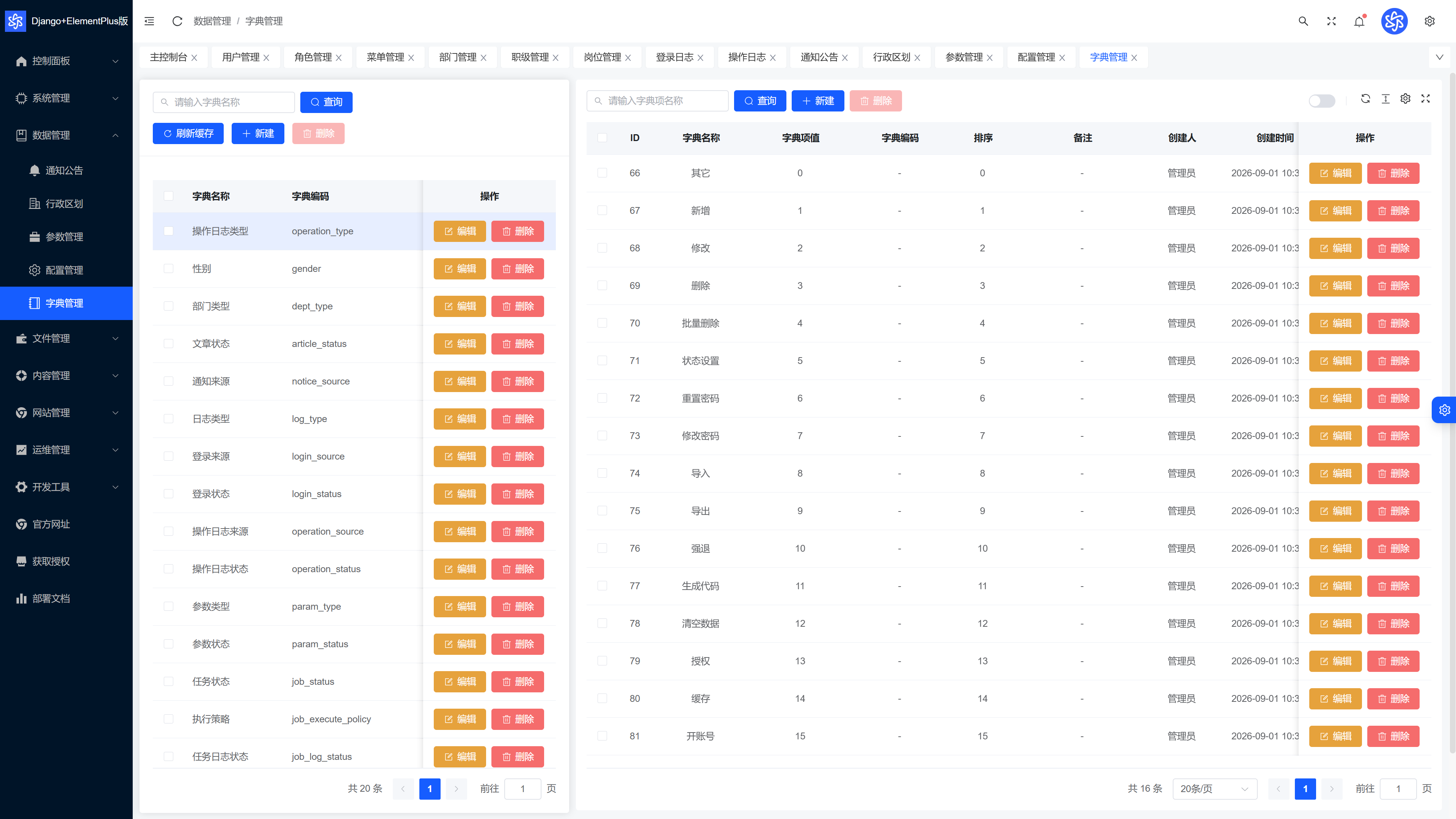Delete the dictionary item with ID 67
The image size is (1456, 819).
point(1393,211)
